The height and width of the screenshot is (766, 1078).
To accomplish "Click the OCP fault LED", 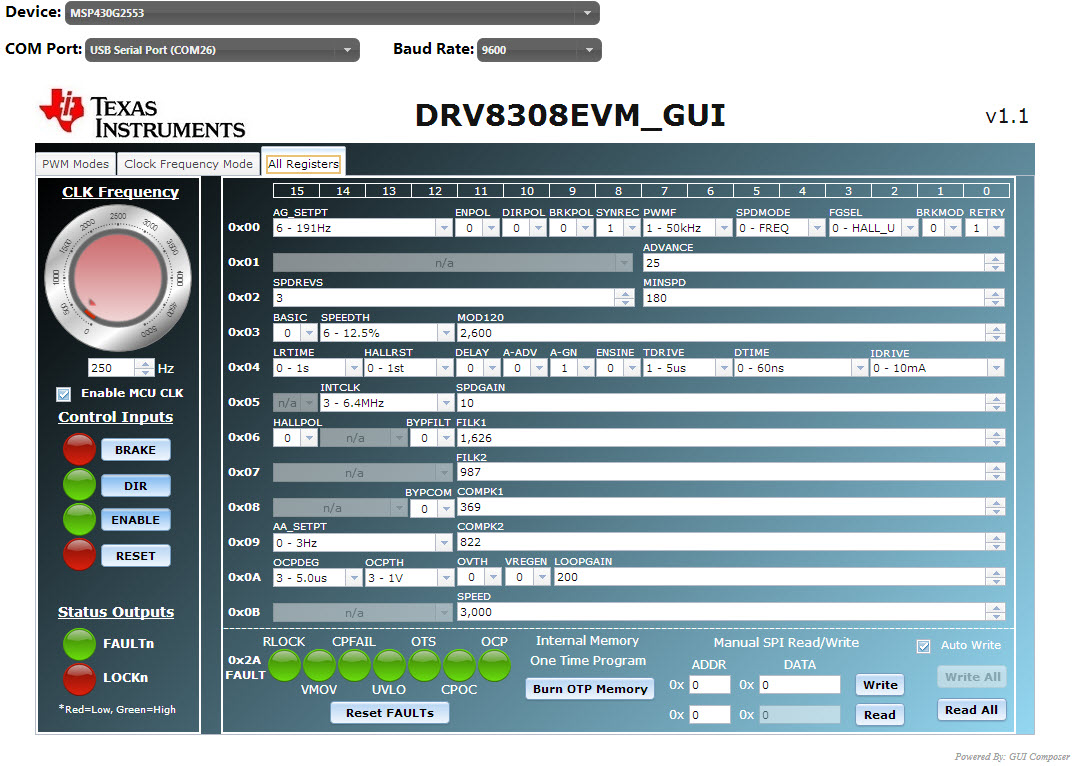I will coord(494,666).
